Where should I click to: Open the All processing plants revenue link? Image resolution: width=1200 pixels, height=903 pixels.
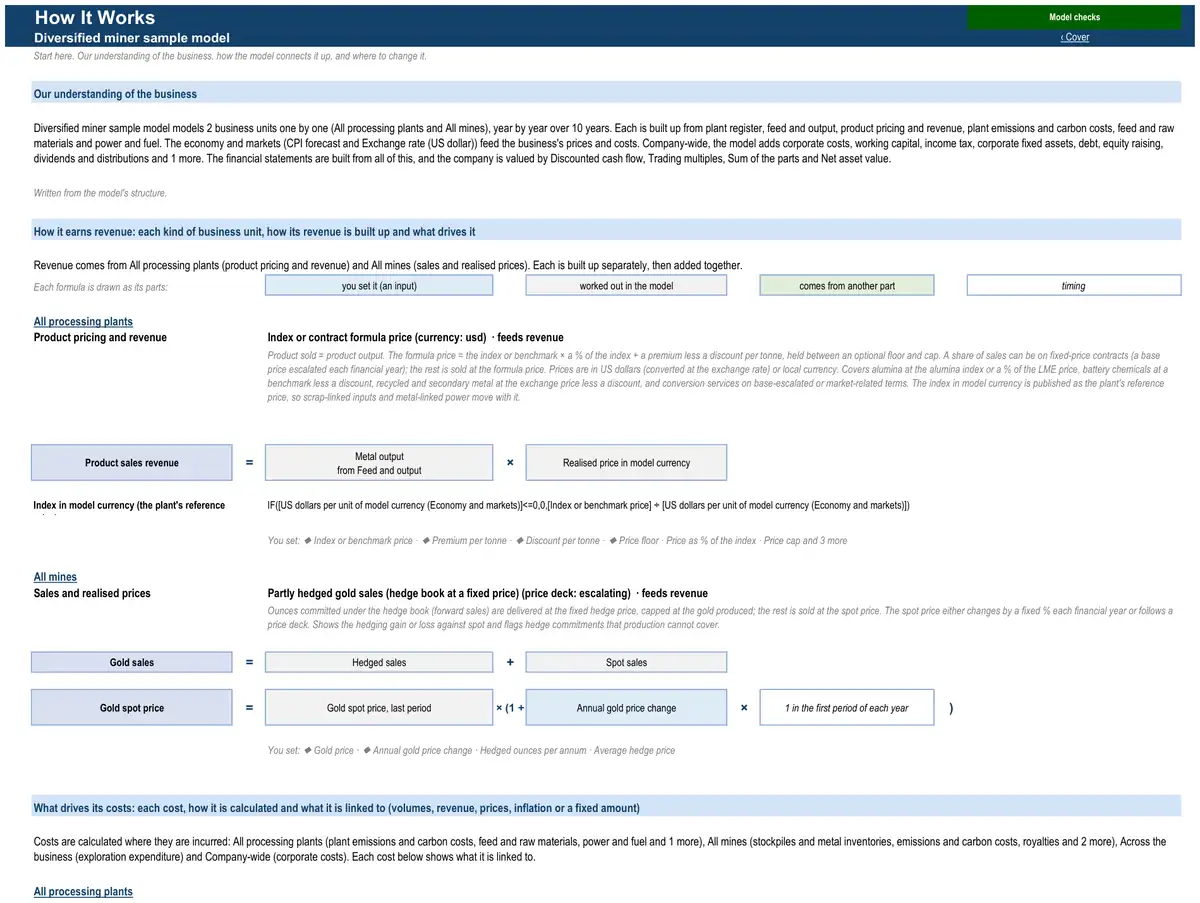83,322
